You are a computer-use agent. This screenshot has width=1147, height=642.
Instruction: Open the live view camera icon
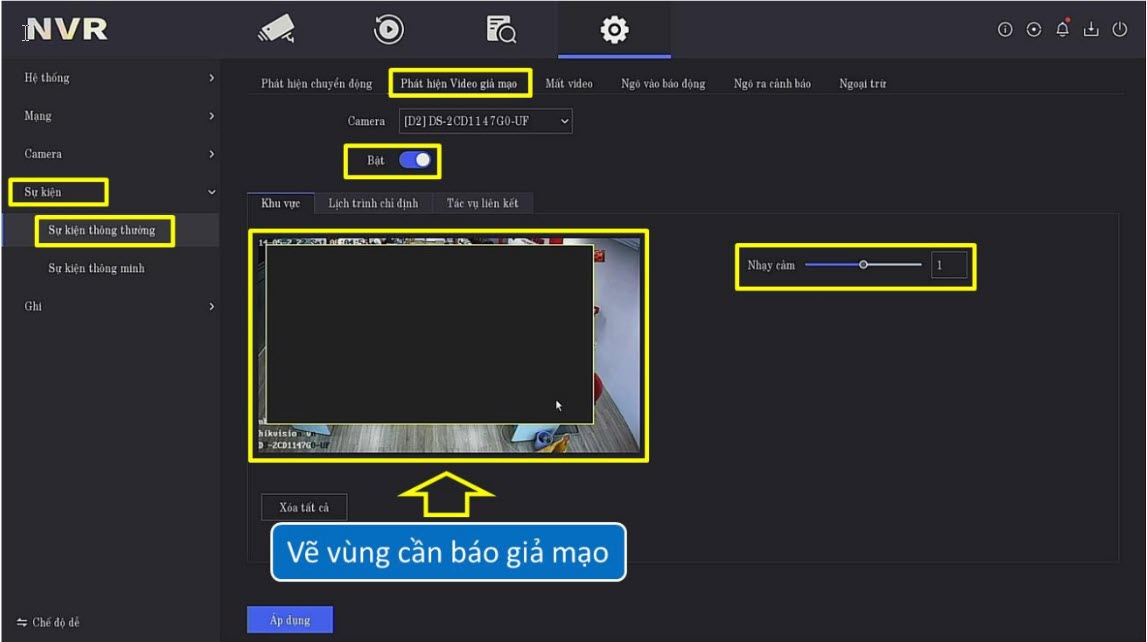click(x=275, y=30)
